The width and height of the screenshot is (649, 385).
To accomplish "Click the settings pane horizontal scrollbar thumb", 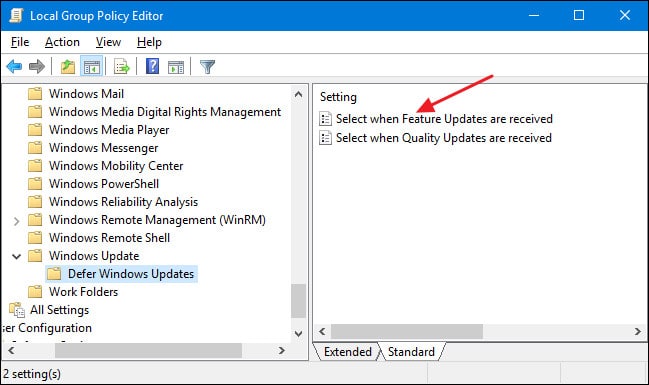I will coord(407,332).
